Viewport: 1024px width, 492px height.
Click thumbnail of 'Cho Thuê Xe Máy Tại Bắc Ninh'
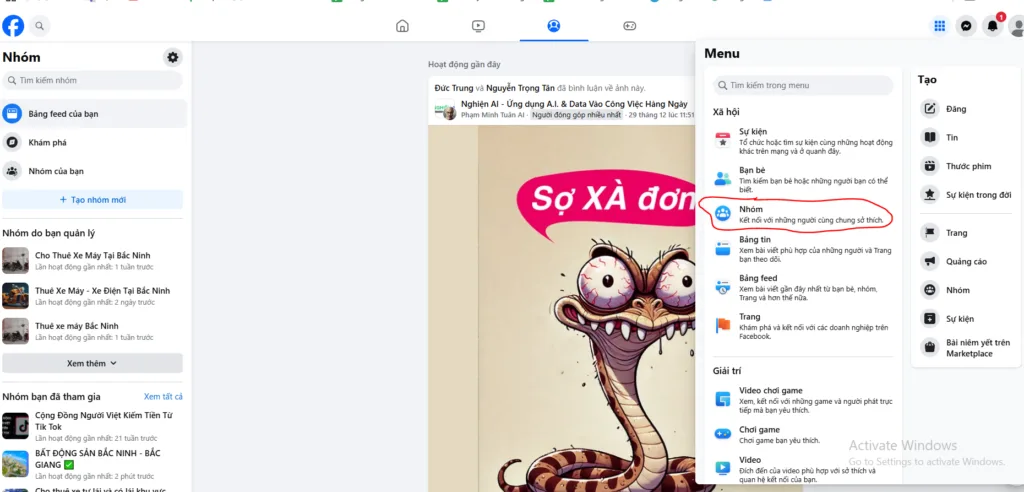(x=16, y=260)
